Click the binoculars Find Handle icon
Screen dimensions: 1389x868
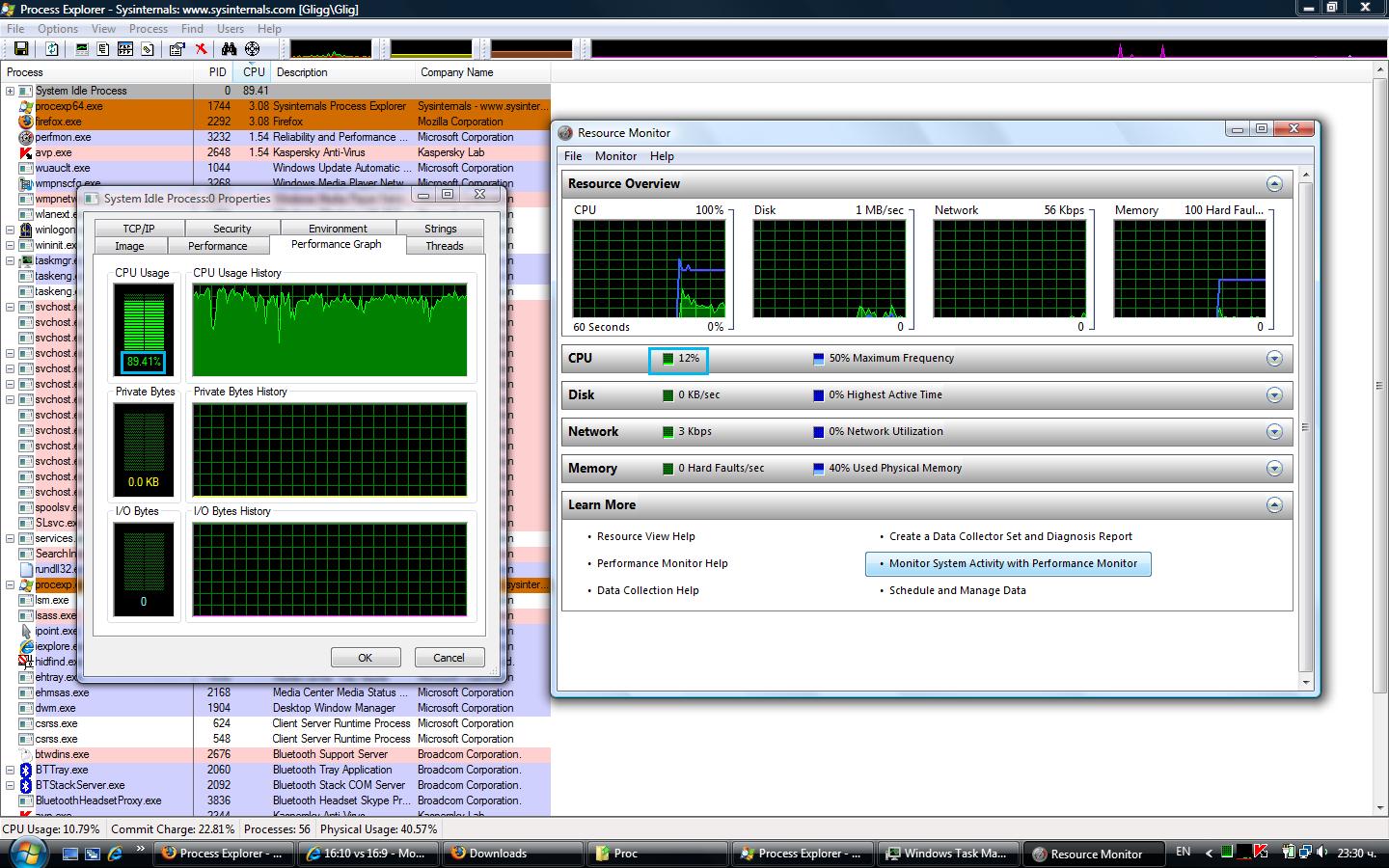click(230, 48)
